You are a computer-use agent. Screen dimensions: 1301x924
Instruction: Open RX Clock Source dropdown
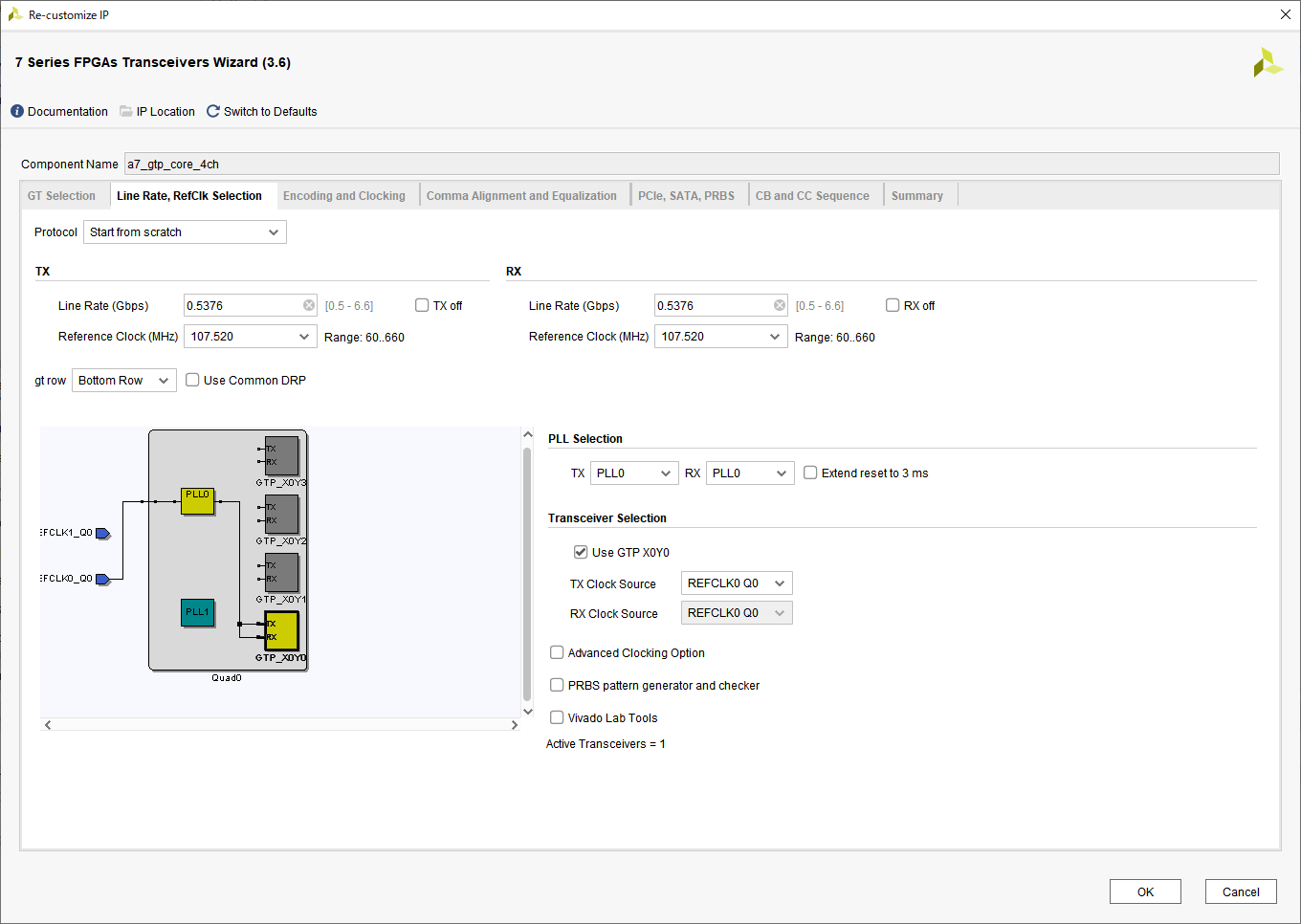coord(737,613)
